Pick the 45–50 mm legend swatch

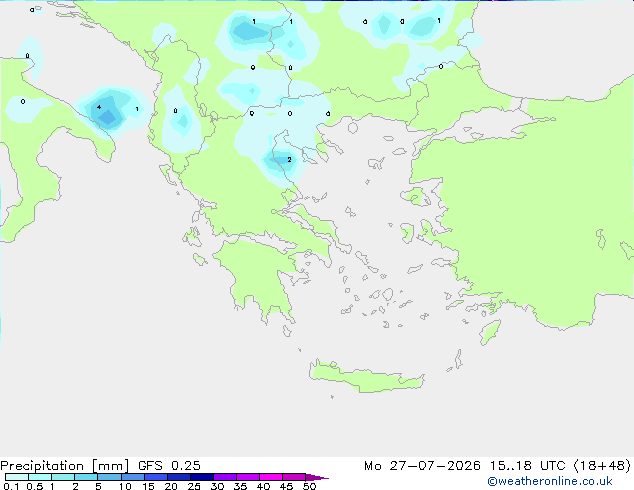(294, 477)
